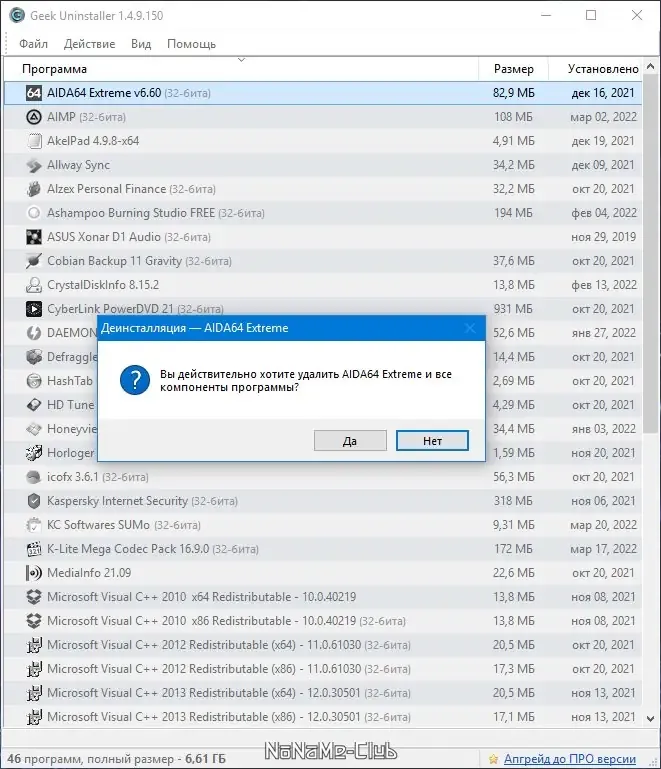Click the Honeyview icon
The image size is (661, 769).
[34, 429]
